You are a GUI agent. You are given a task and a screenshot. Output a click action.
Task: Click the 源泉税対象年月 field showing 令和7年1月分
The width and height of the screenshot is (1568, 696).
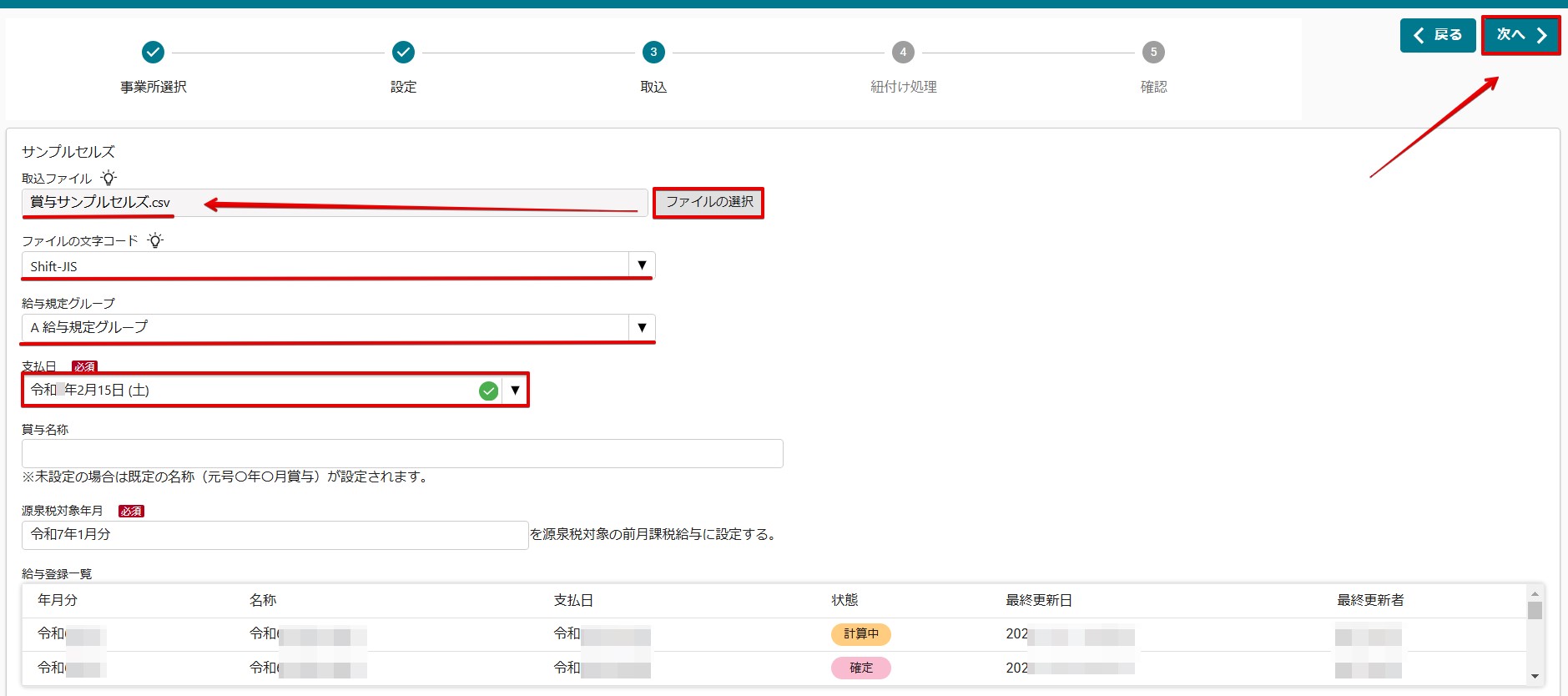pos(275,535)
